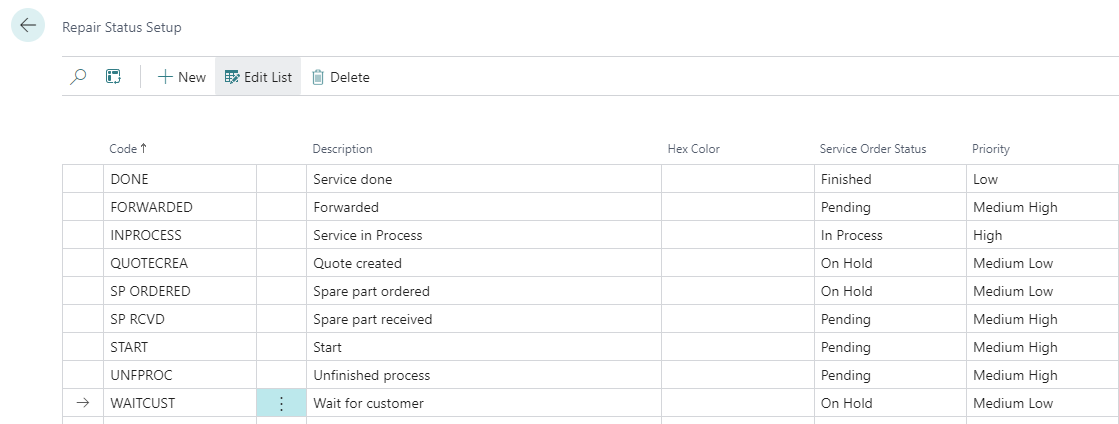Screen dimensions: 1119x424
Task: Click the Hex Color cell for INPROCESS
Action: tap(737, 235)
